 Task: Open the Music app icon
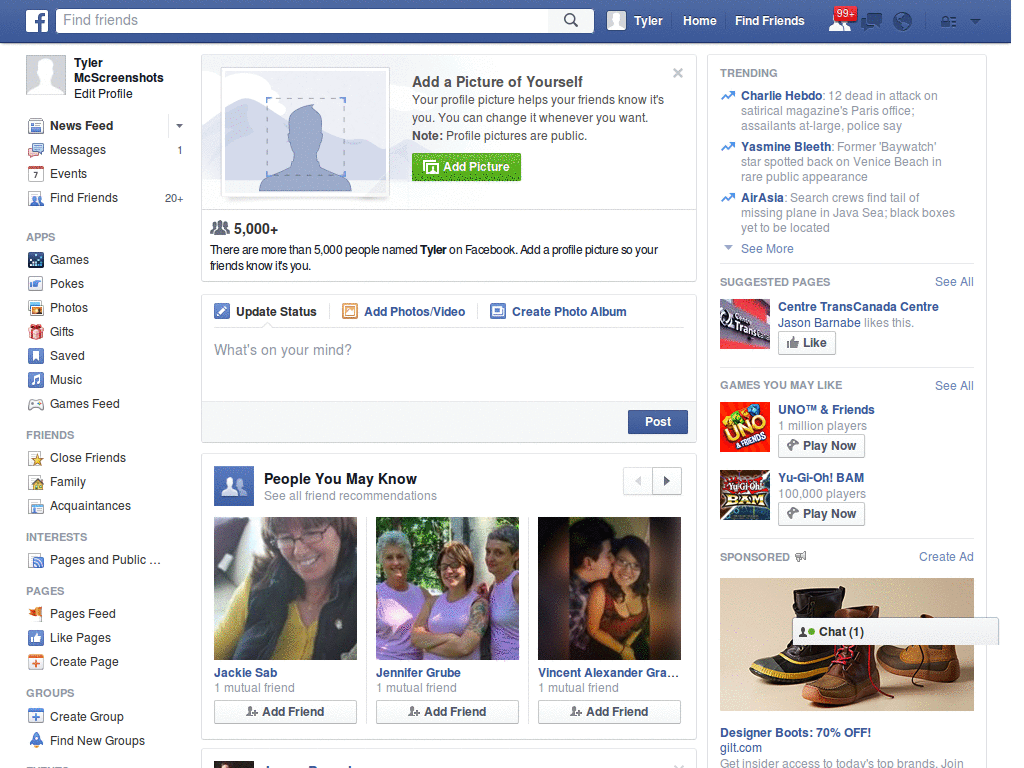36,380
